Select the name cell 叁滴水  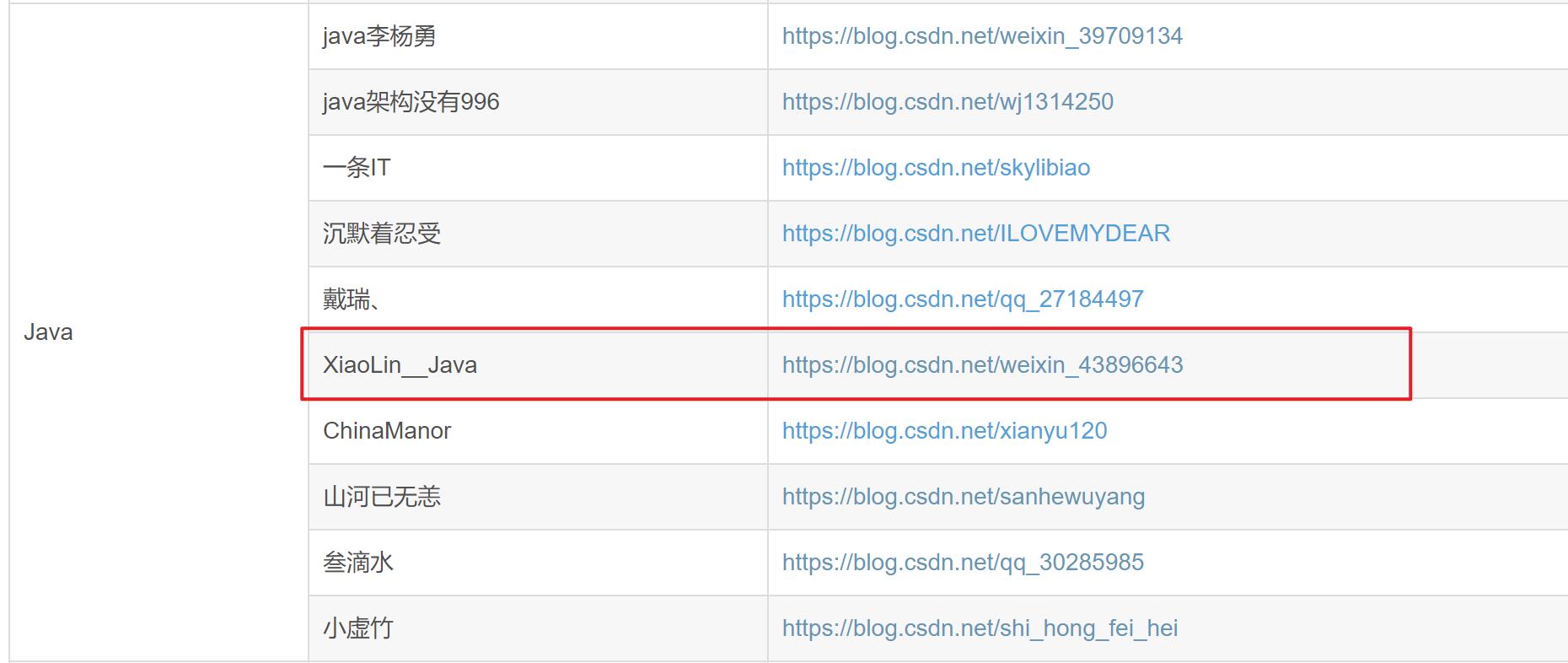click(538, 563)
